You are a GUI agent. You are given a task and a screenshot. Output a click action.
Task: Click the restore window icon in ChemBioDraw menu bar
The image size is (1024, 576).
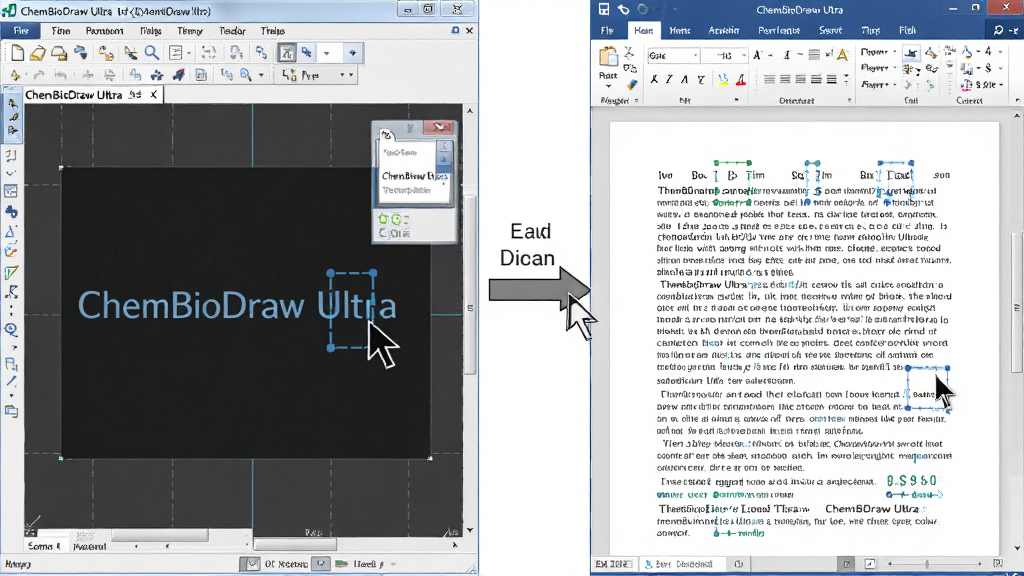tap(455, 31)
